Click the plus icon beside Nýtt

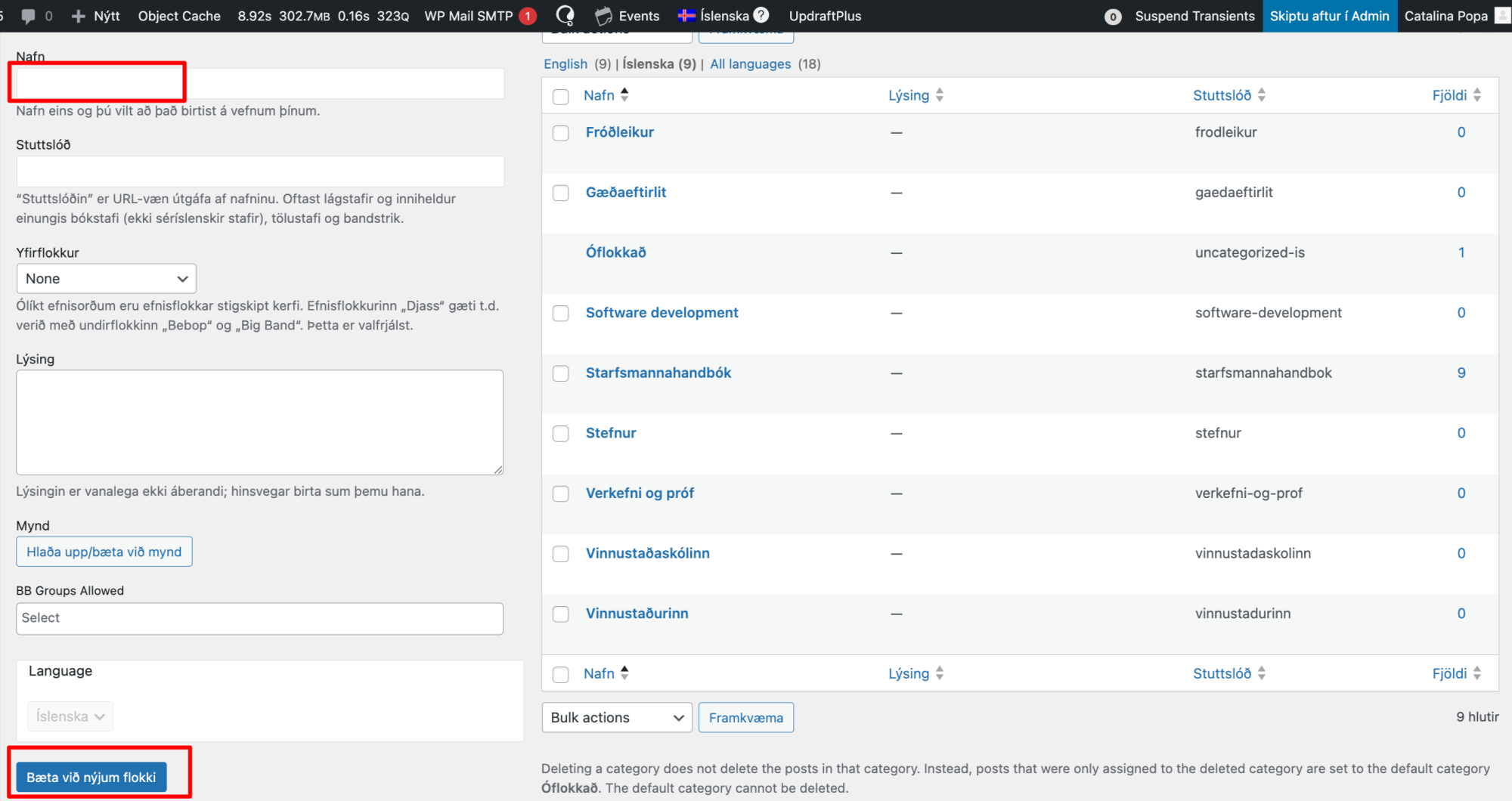78,16
